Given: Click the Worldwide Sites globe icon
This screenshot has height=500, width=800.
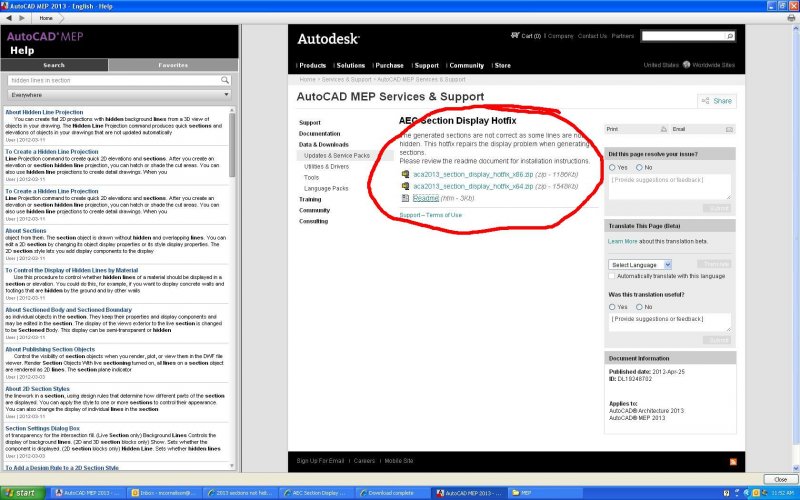Looking at the screenshot, I should 686,65.
